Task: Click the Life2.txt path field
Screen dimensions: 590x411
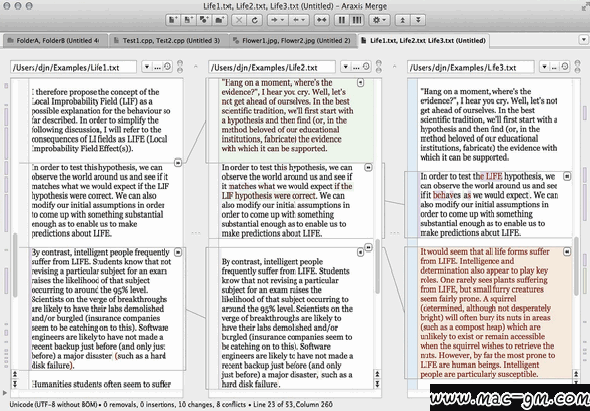Action: [x=272, y=67]
